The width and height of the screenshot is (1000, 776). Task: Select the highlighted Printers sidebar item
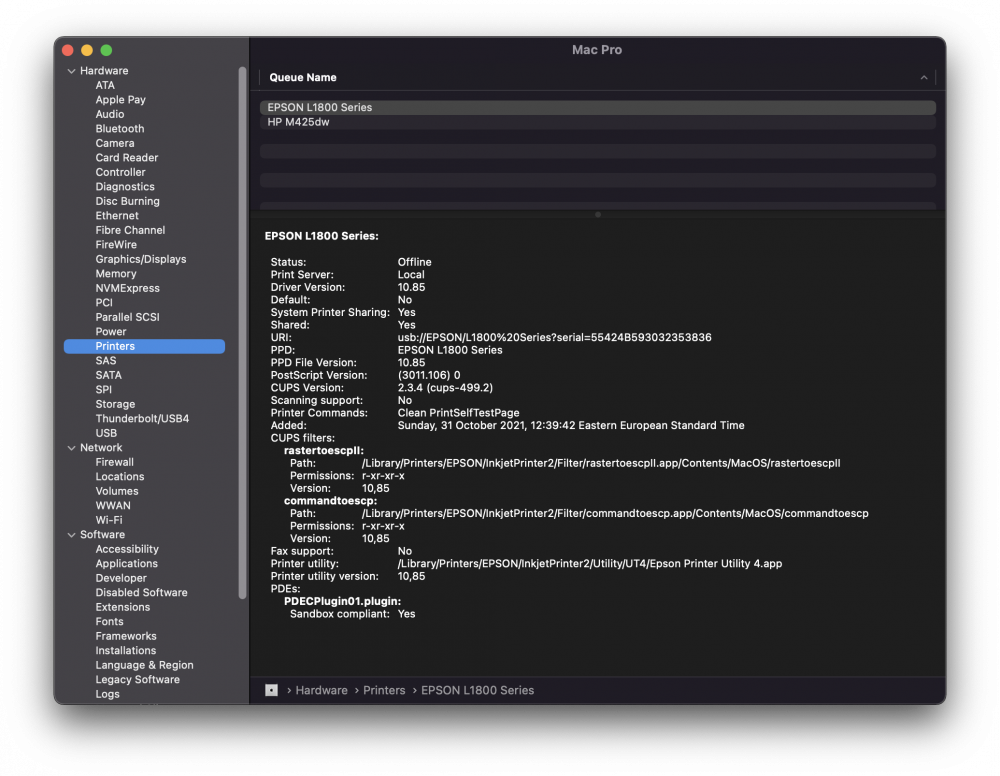point(144,346)
